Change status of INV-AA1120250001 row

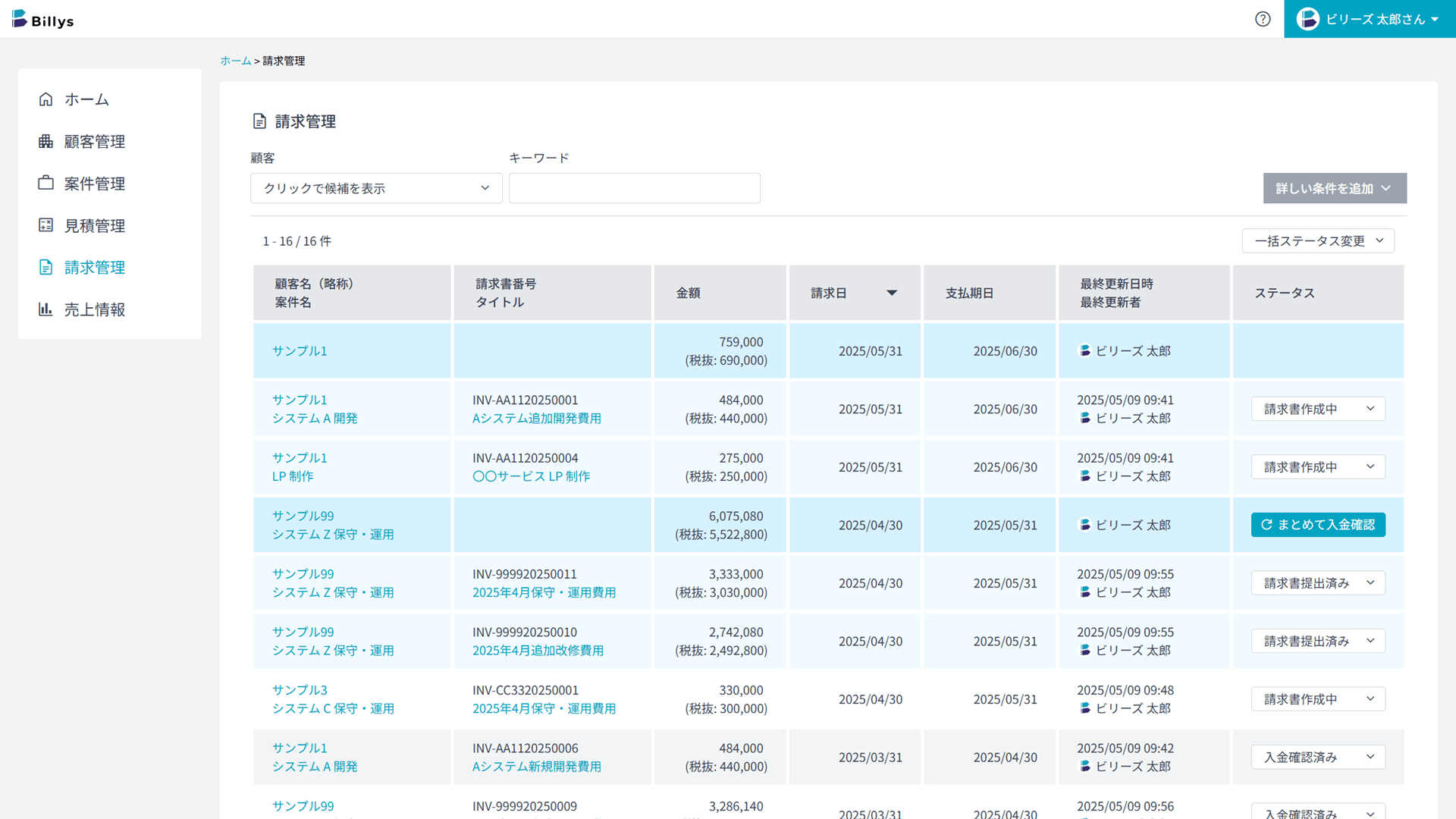click(x=1318, y=409)
